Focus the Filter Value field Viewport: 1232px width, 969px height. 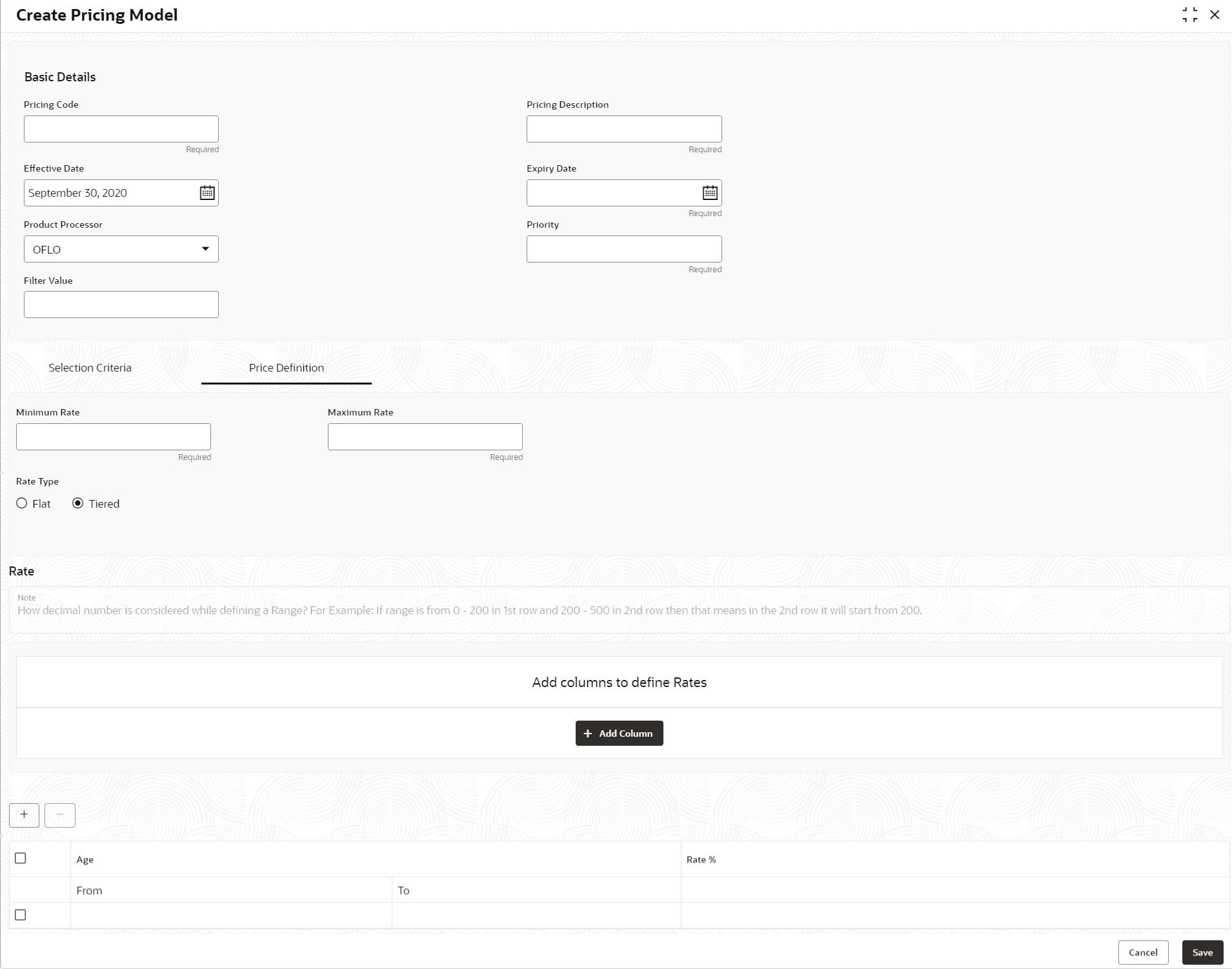coord(121,305)
